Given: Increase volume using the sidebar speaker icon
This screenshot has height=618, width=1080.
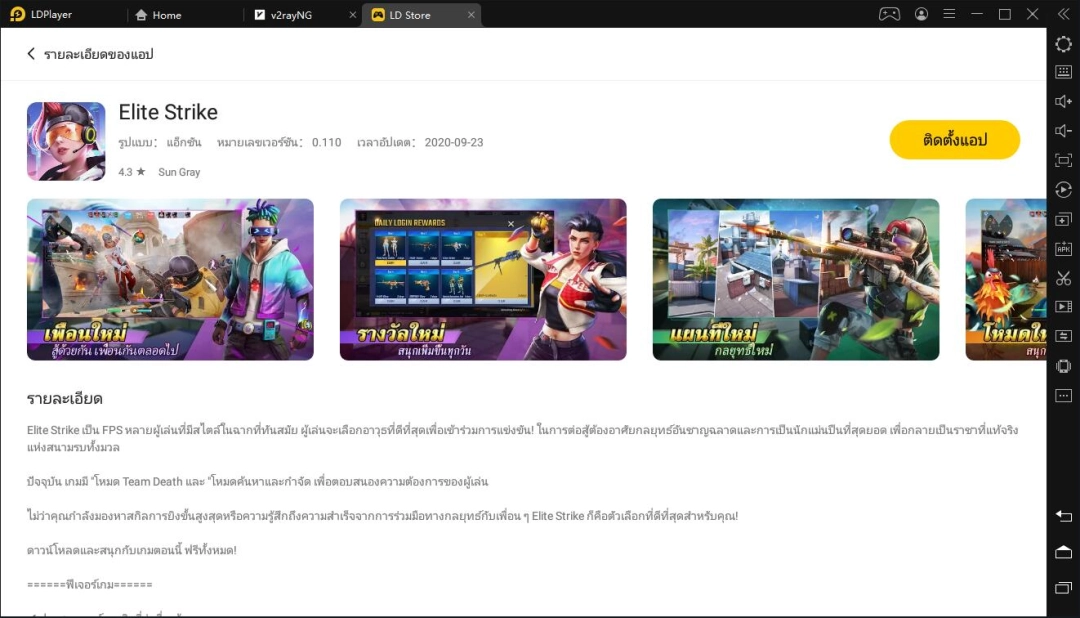Looking at the screenshot, I should [x=1064, y=101].
